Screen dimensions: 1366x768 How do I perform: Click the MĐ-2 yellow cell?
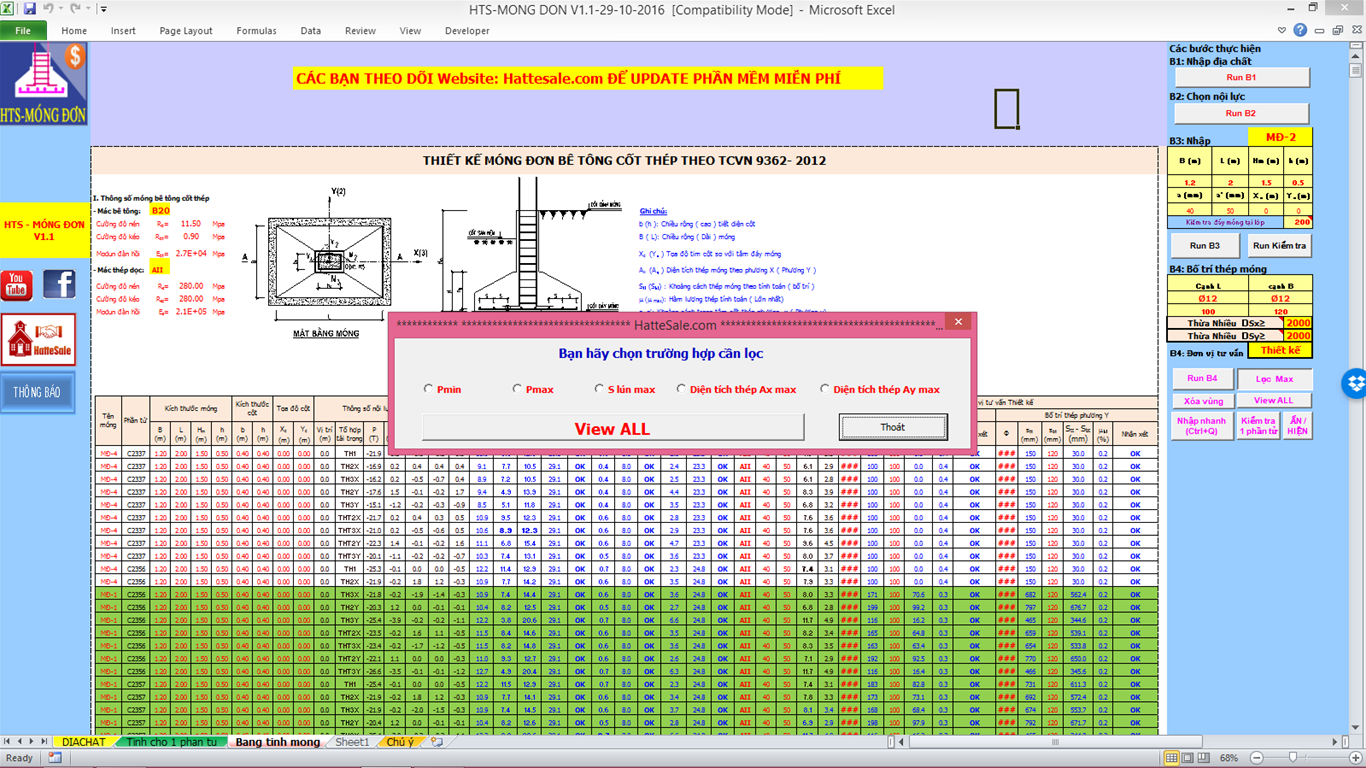coord(1280,137)
